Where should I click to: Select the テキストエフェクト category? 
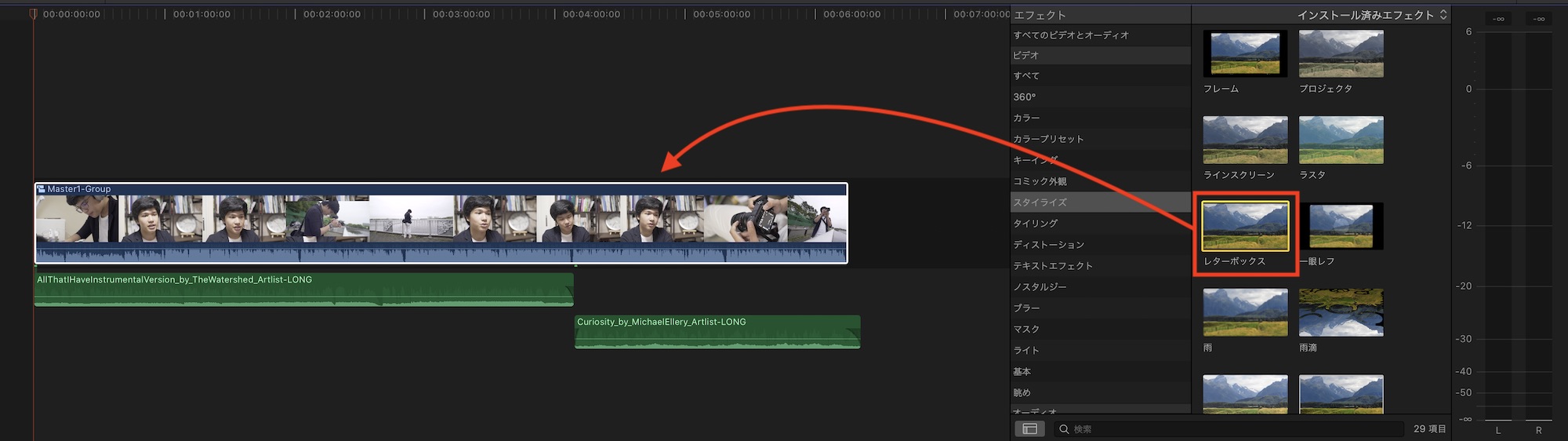coord(1100,266)
